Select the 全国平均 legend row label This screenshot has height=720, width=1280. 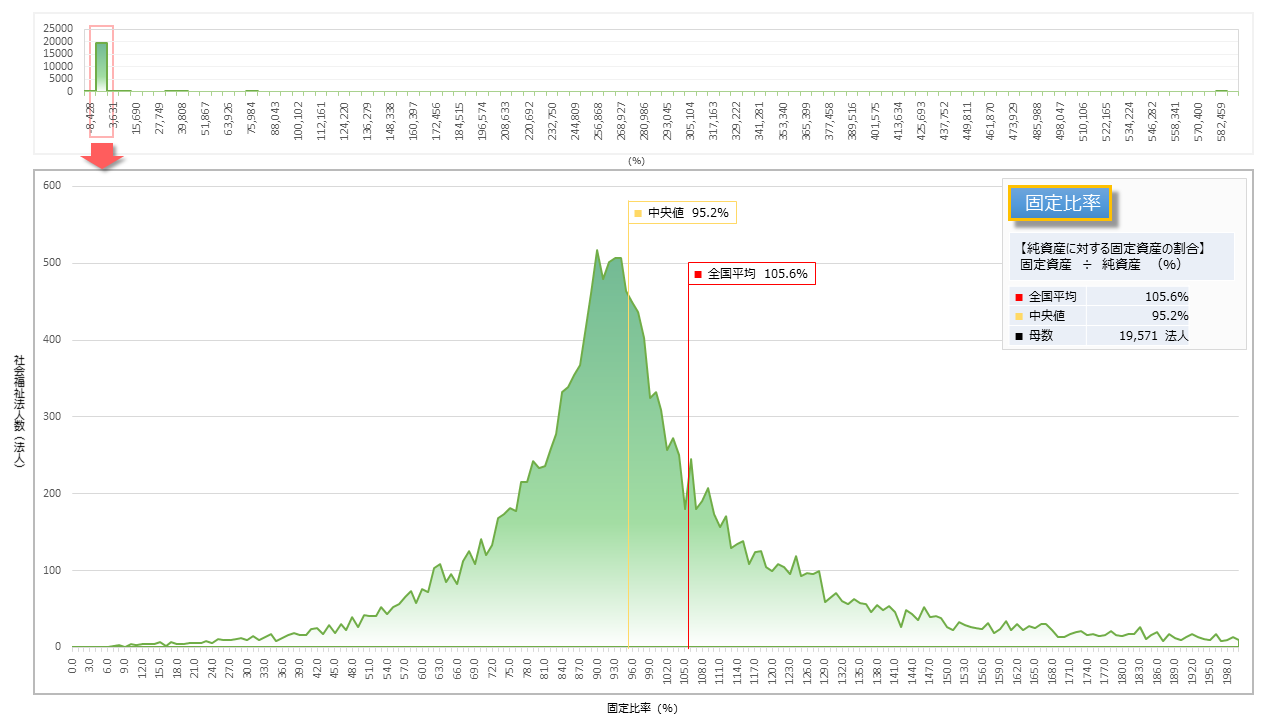point(1053,297)
